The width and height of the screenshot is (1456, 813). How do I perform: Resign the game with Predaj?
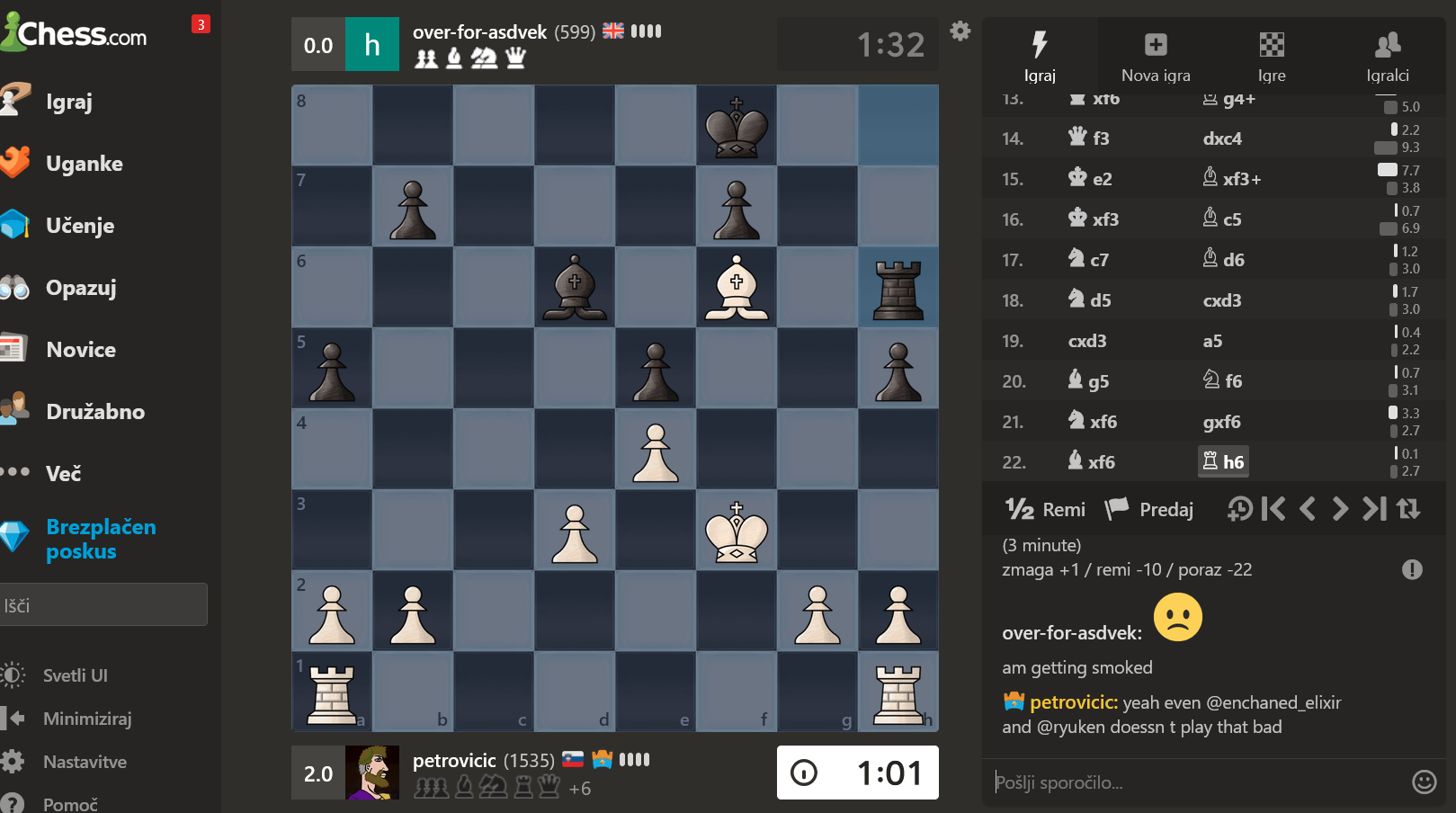point(1149,509)
